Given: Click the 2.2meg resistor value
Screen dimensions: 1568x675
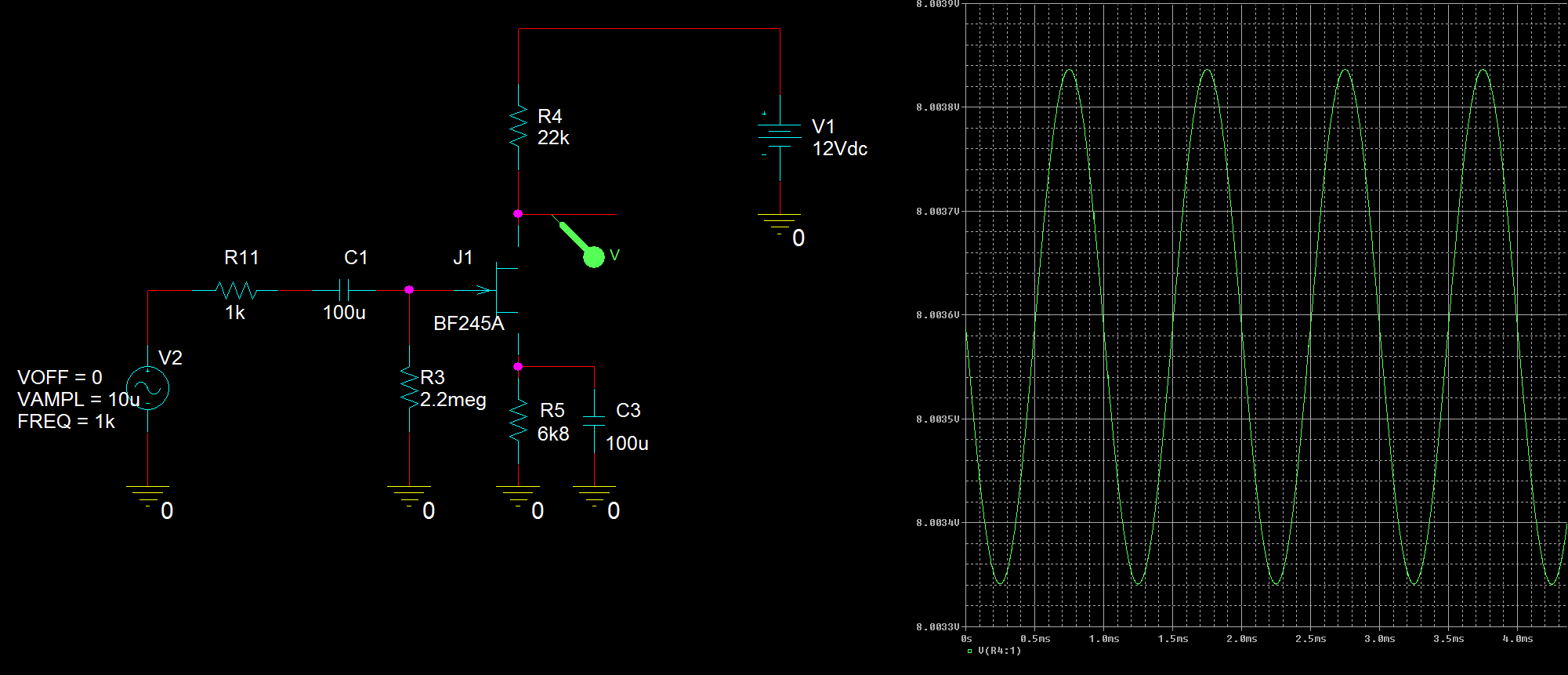Looking at the screenshot, I should coord(453,400).
